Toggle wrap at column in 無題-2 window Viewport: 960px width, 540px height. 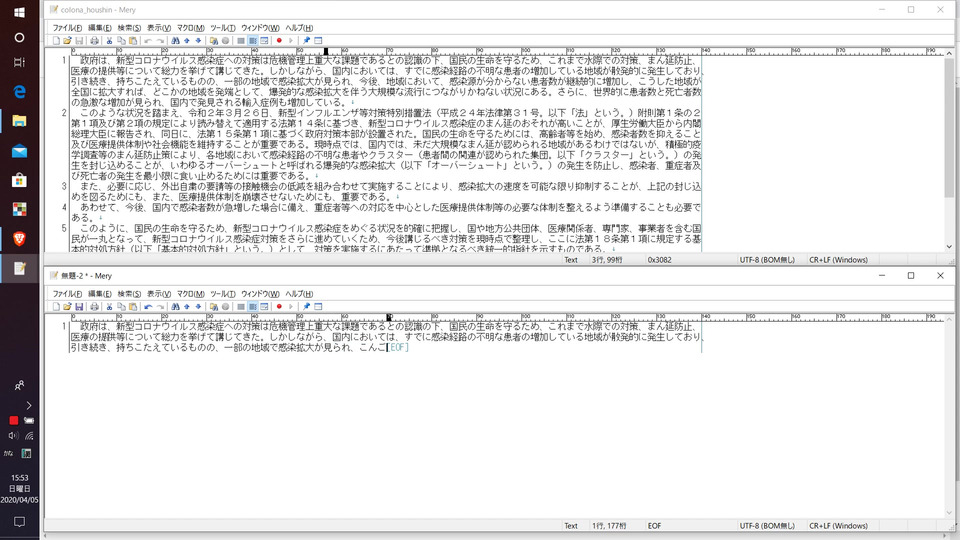[x=253, y=307]
